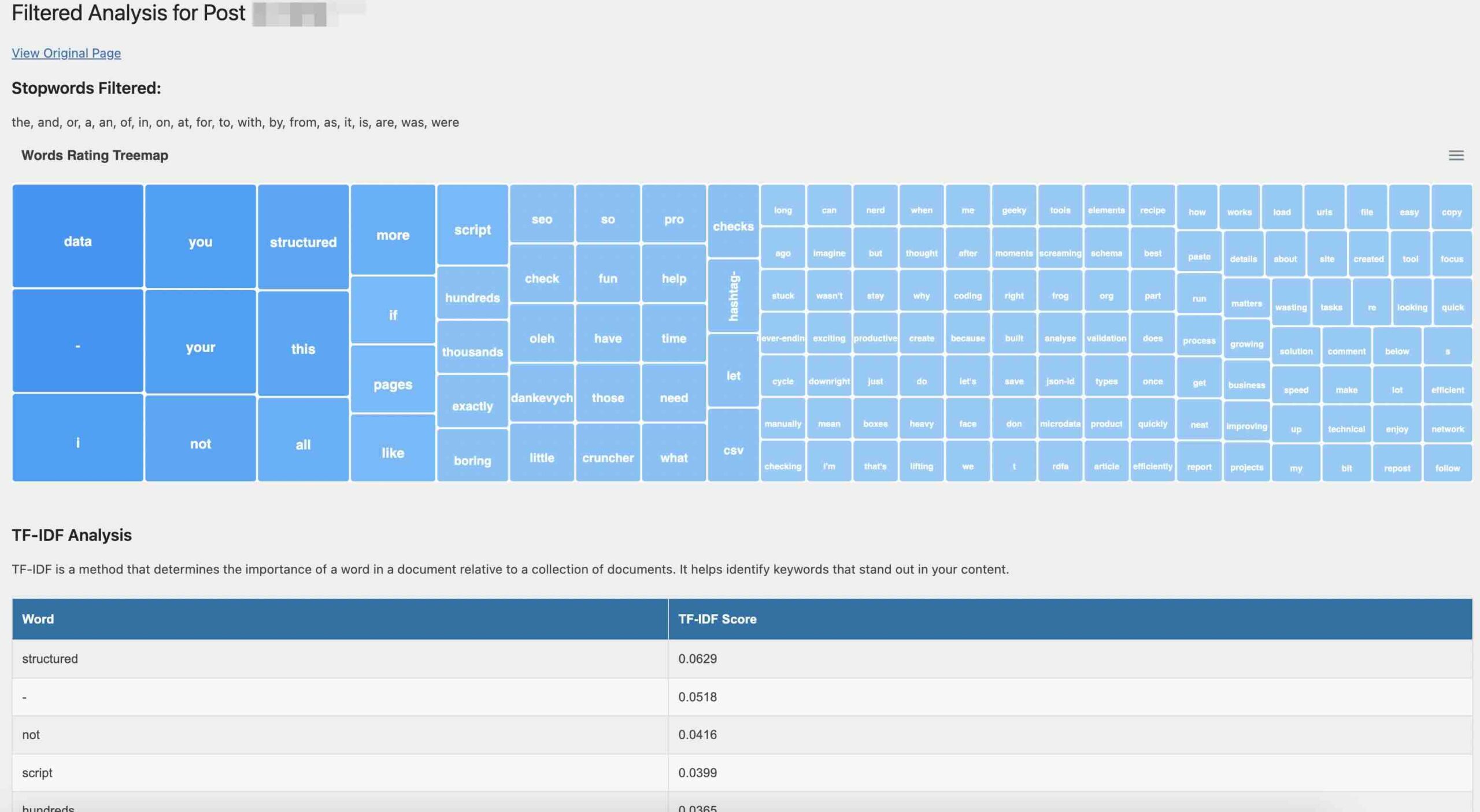Click the Word column header to sort

click(38, 619)
